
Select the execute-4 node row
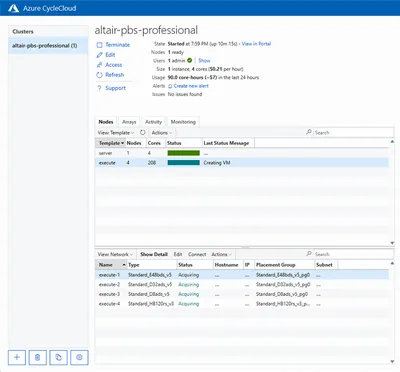pos(242,304)
